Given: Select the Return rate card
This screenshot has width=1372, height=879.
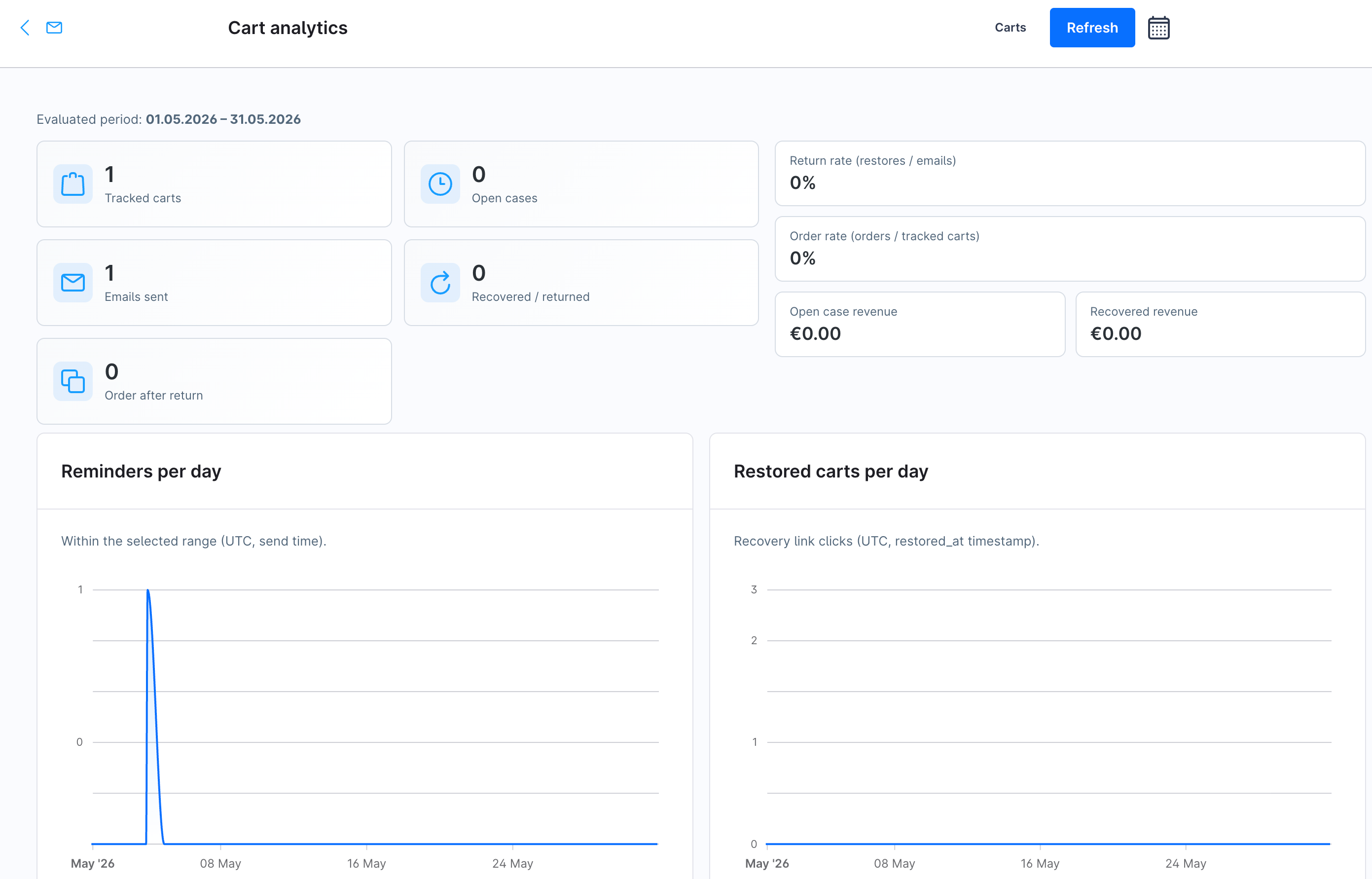Looking at the screenshot, I should [1070, 174].
